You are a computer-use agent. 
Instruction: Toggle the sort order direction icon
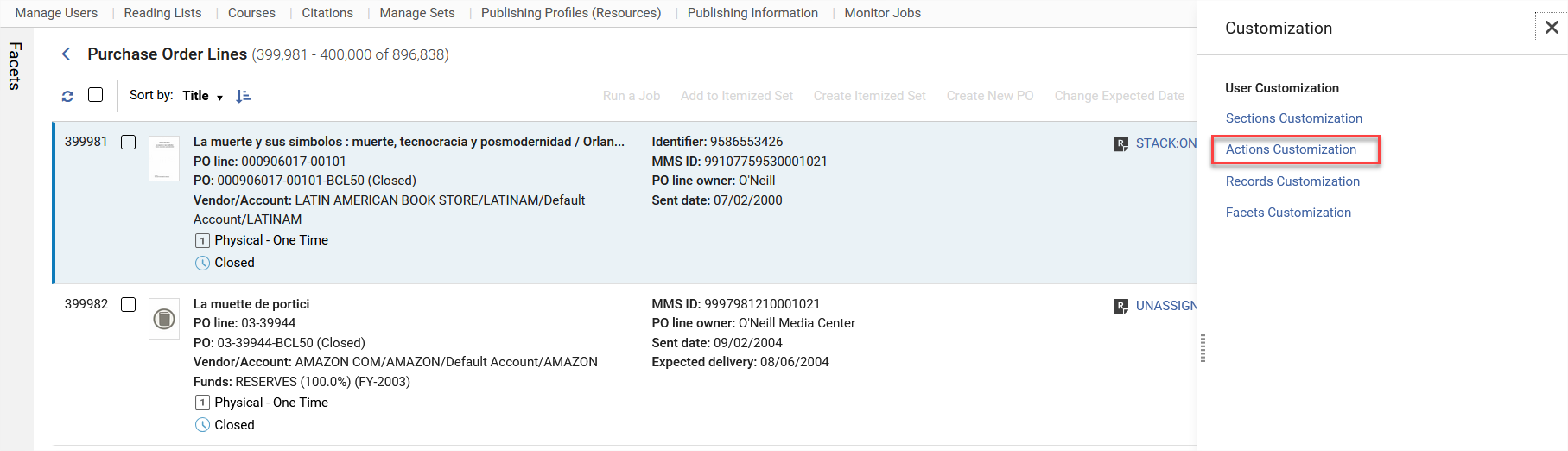click(243, 96)
